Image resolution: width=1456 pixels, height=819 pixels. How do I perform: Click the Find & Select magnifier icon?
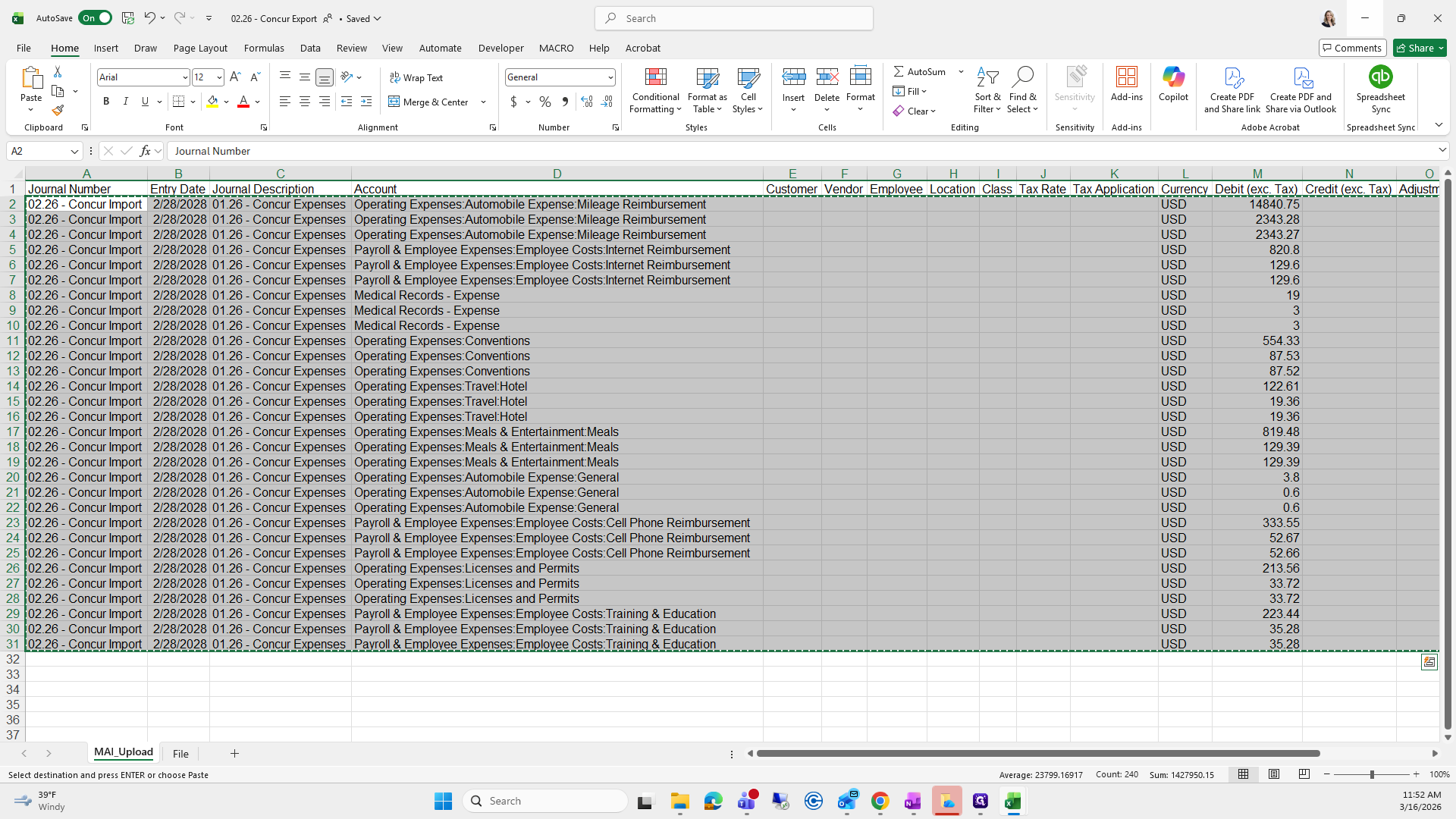tap(1022, 77)
